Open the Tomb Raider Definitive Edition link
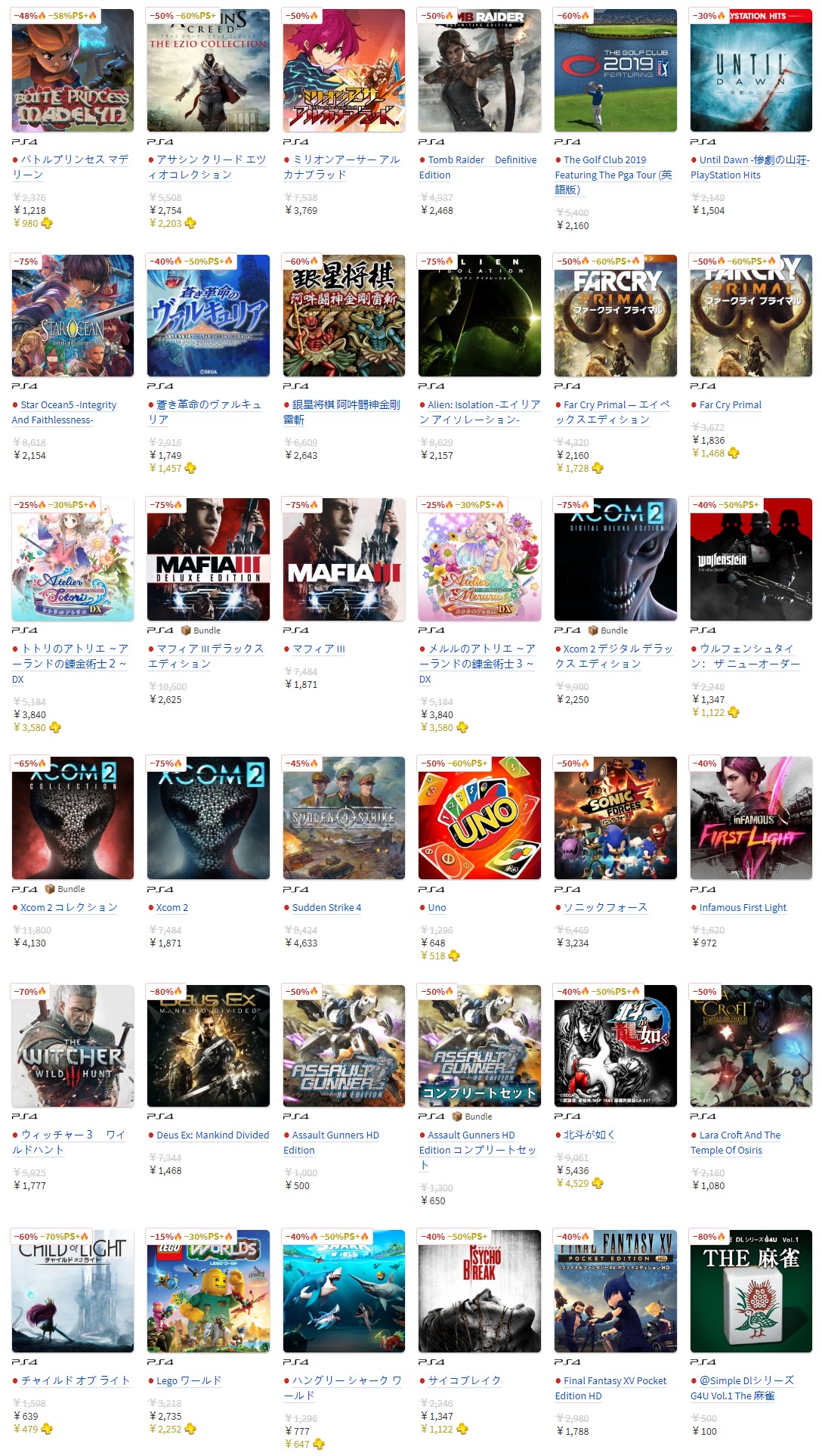This screenshot has width=822, height=1456. click(478, 167)
